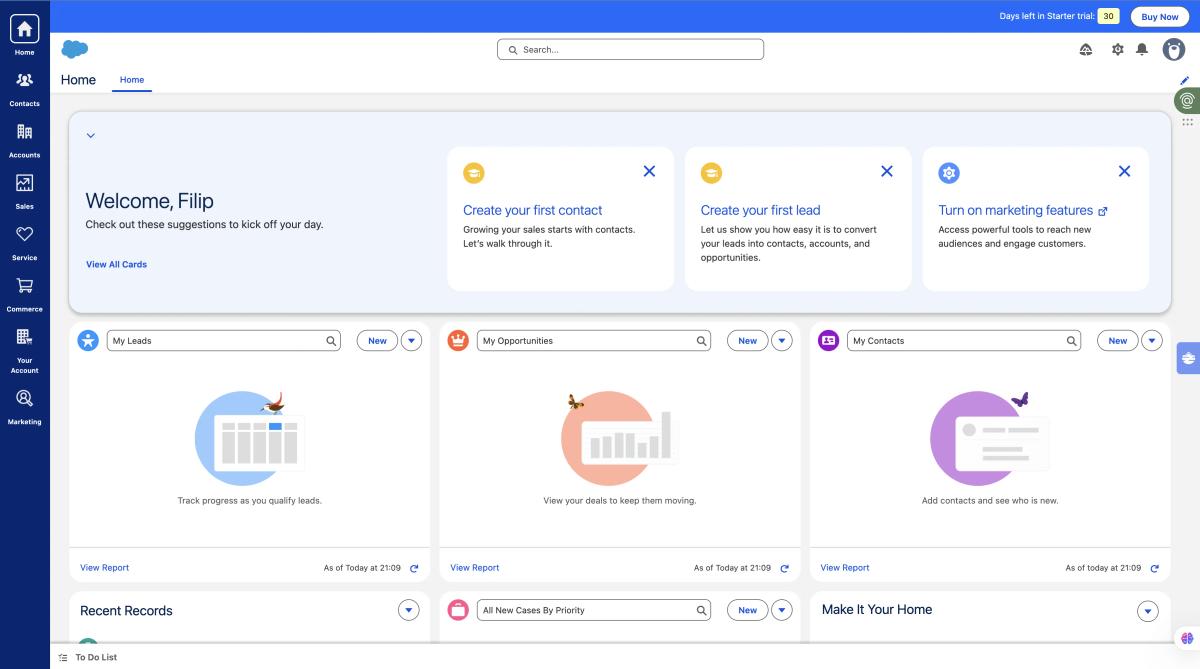Screen dimensions: 1200x669
Task: Click the trial days left badge
Action: coord(1108,17)
